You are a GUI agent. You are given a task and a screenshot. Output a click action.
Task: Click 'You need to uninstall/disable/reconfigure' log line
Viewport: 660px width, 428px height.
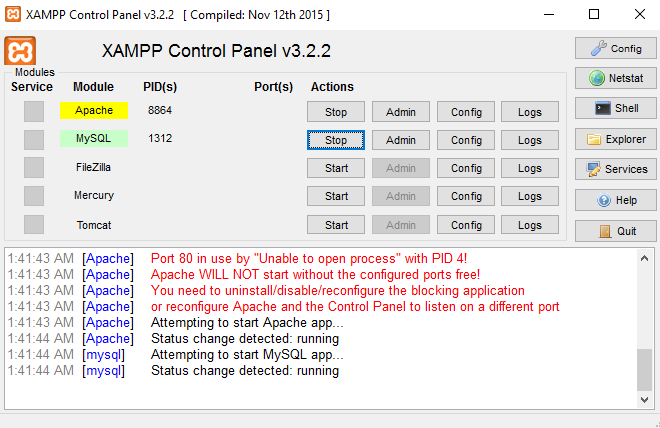click(338, 290)
